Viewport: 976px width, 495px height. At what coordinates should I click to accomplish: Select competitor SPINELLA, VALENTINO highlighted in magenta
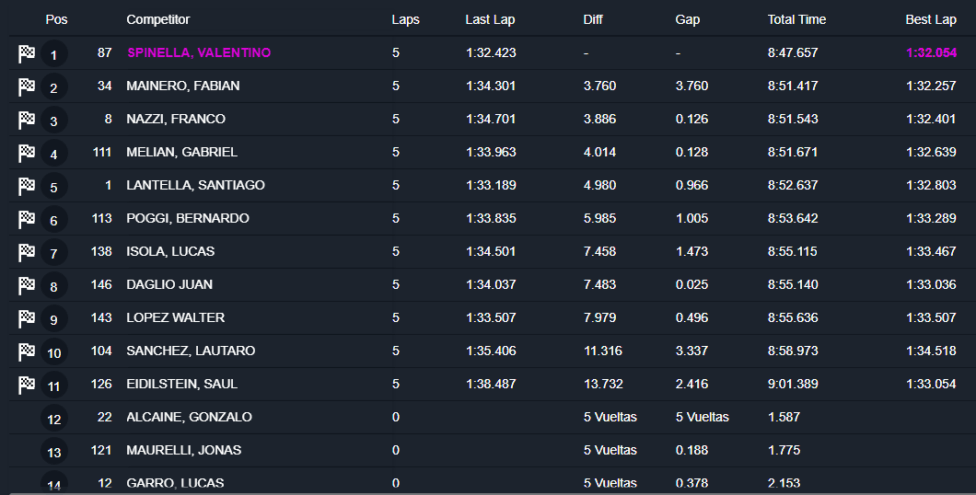coord(199,53)
